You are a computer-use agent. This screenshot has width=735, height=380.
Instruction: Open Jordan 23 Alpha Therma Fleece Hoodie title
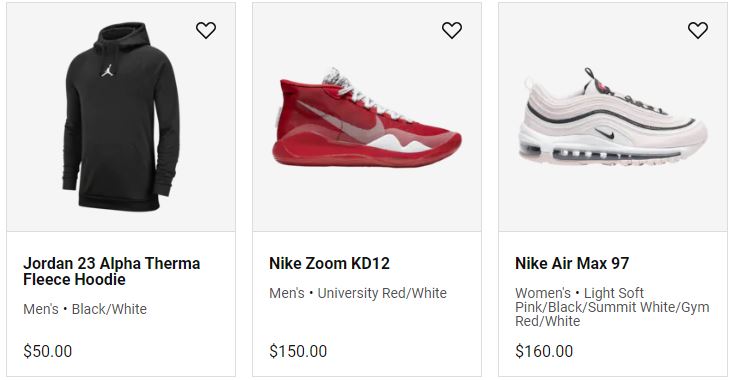click(112, 271)
